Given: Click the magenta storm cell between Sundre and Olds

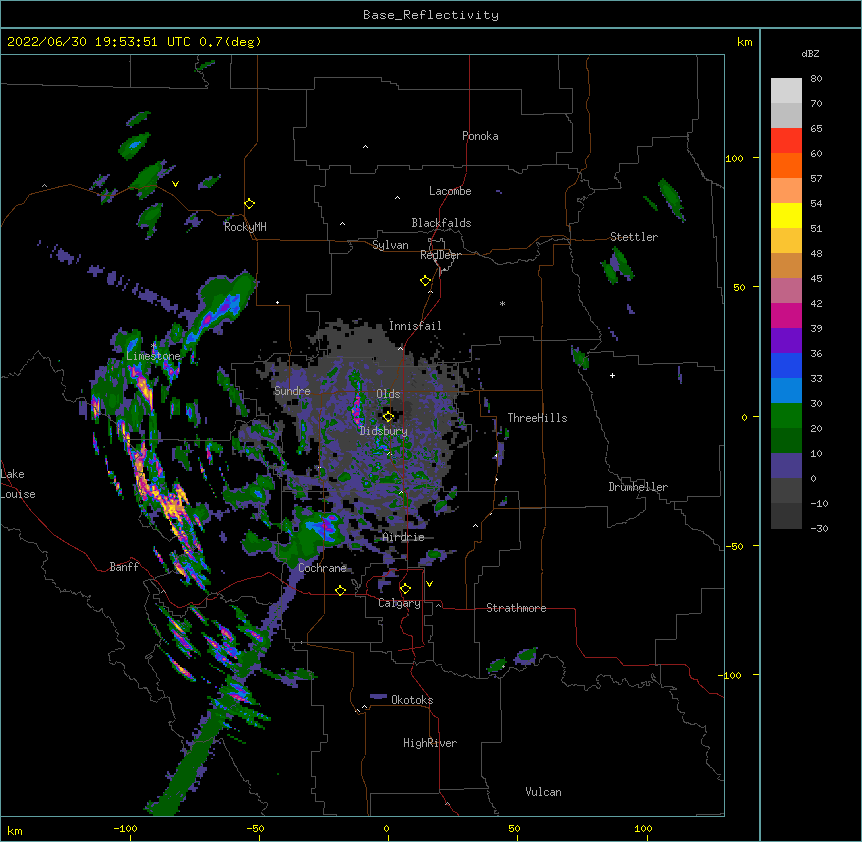Looking at the screenshot, I should (356, 407).
